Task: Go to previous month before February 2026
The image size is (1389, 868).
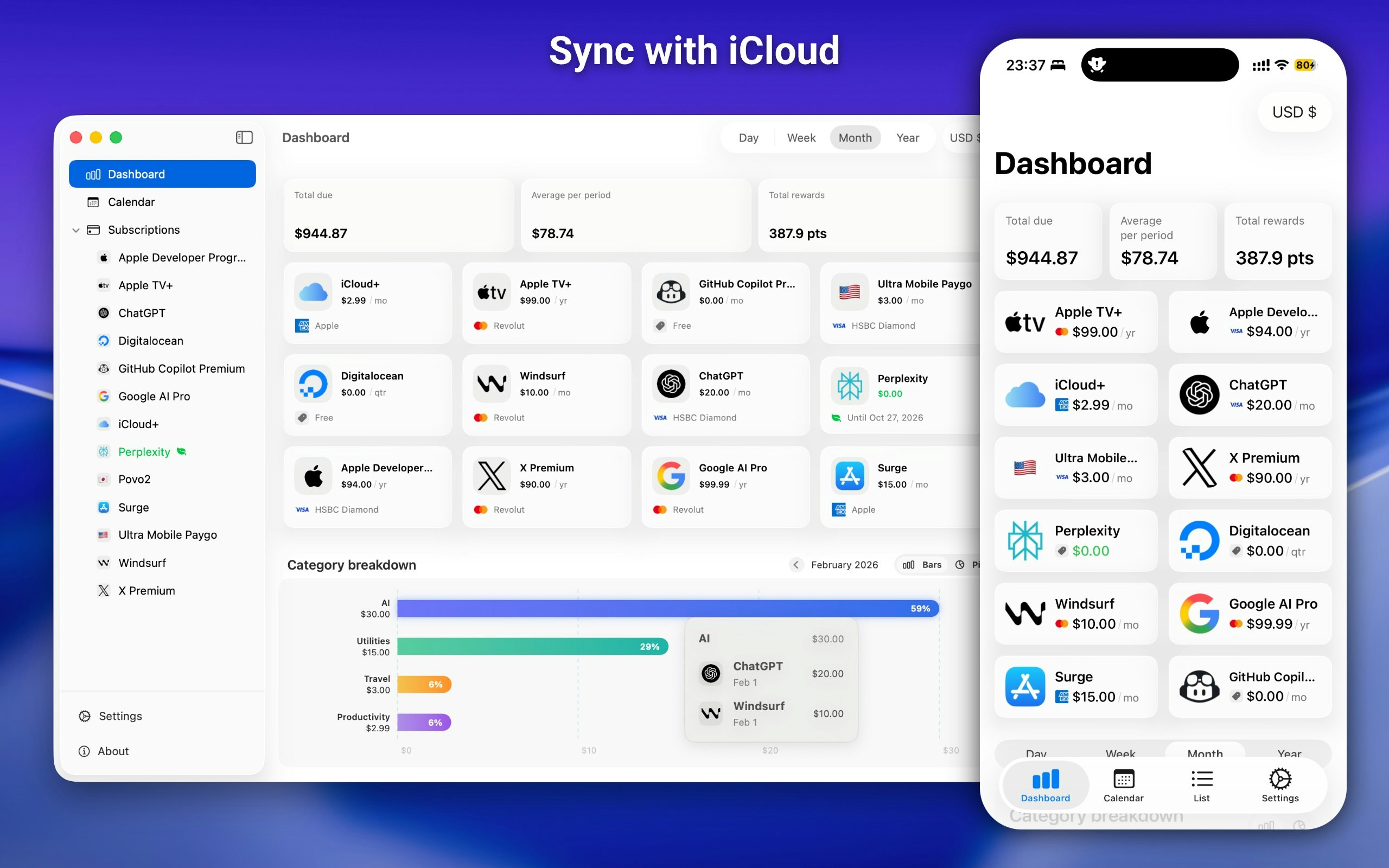Action: pos(795,565)
